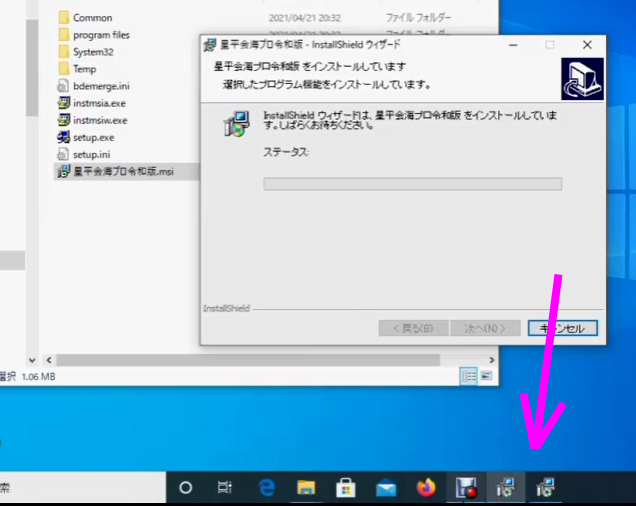Open Microsoft Store from taskbar

point(346,487)
